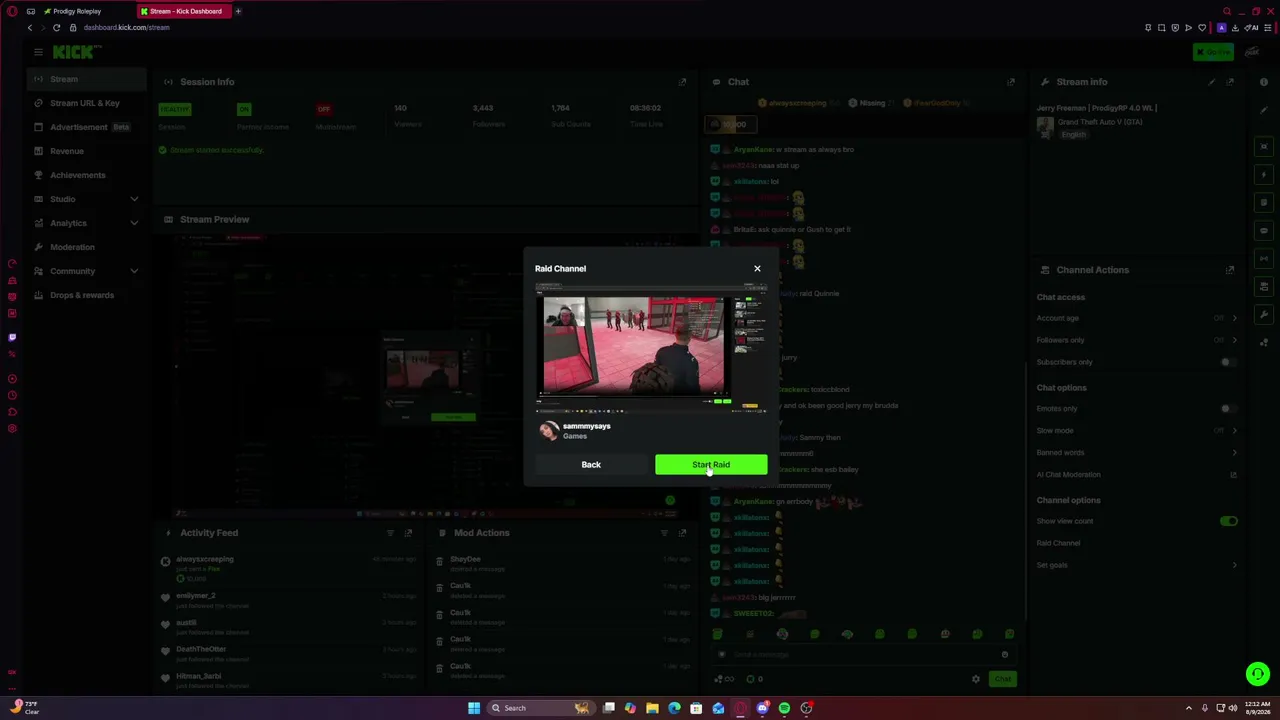Reload the dashboard page

(56, 27)
